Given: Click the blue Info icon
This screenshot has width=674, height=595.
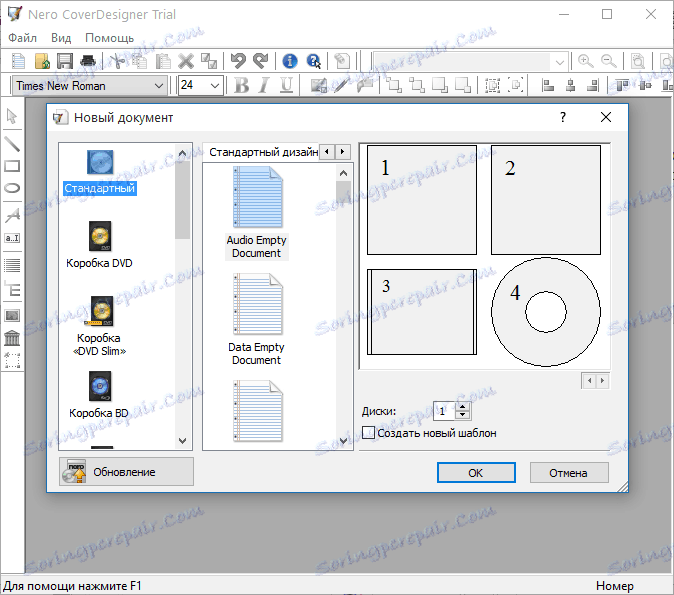Looking at the screenshot, I should click(290, 61).
